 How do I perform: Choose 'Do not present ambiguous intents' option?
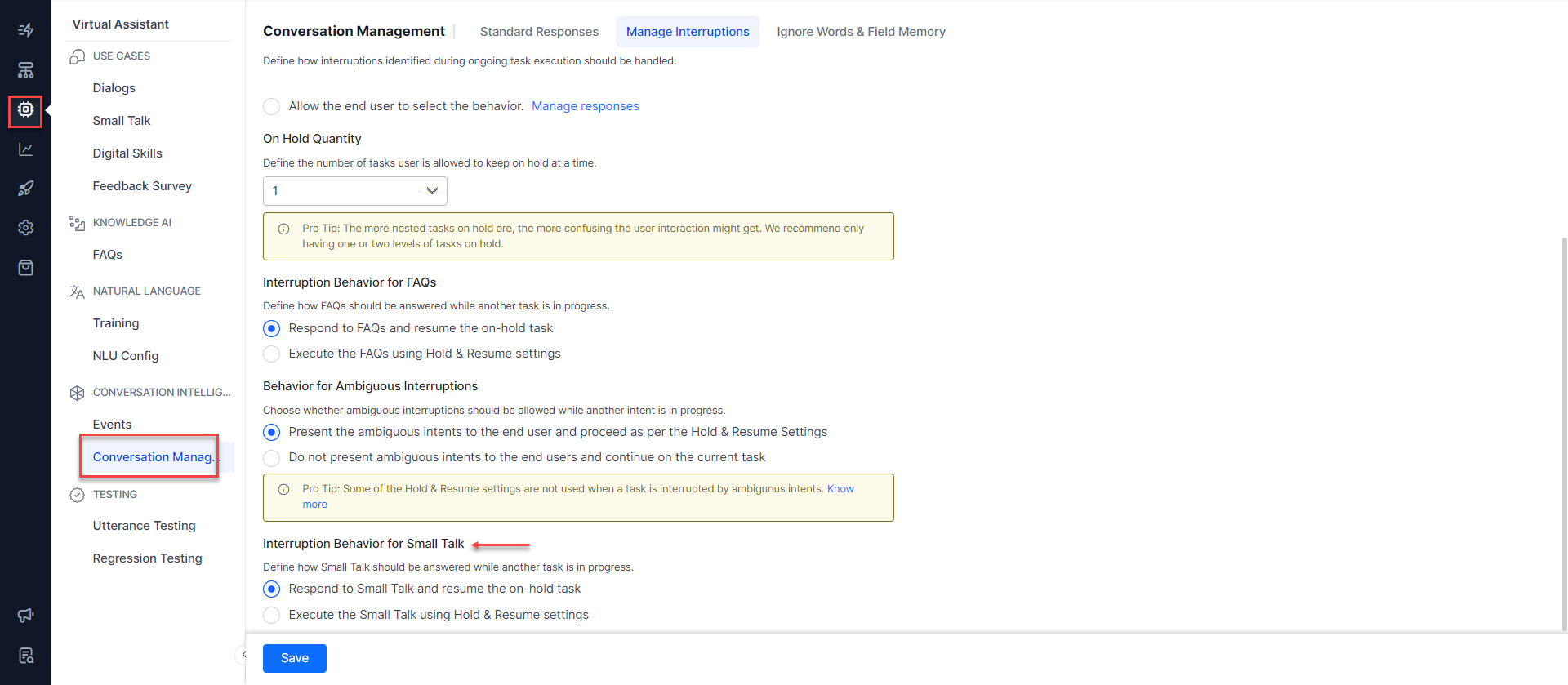(x=272, y=458)
